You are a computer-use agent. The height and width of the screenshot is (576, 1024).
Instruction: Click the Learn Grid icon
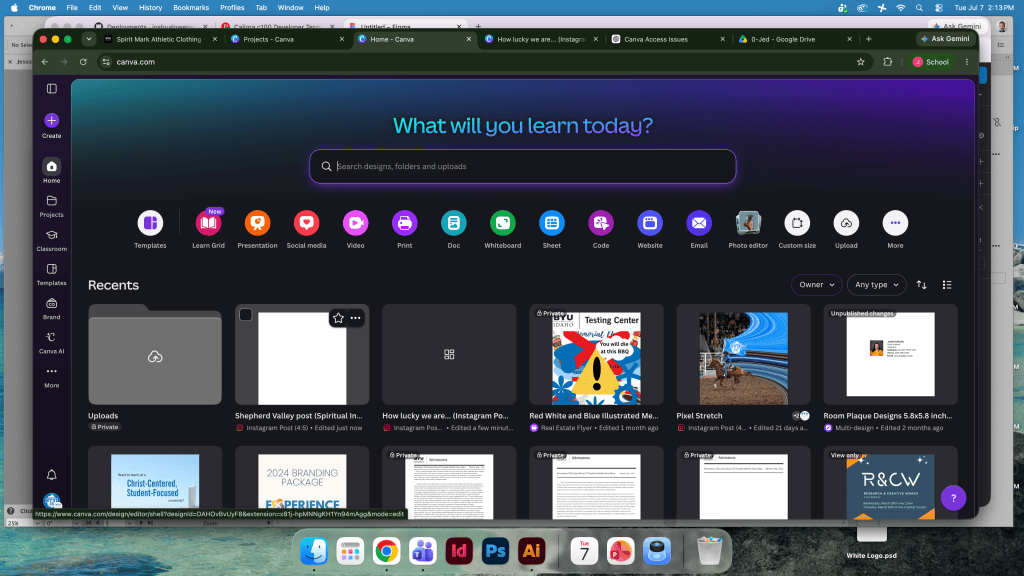[x=208, y=223]
